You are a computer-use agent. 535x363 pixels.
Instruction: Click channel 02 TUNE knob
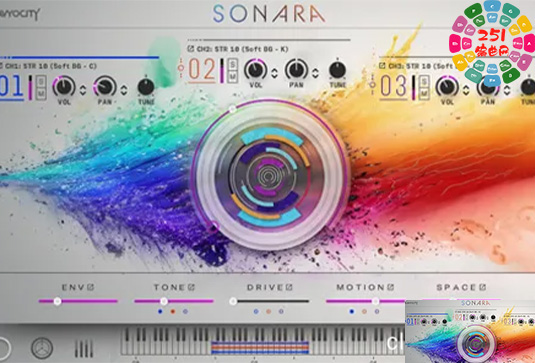tap(337, 70)
